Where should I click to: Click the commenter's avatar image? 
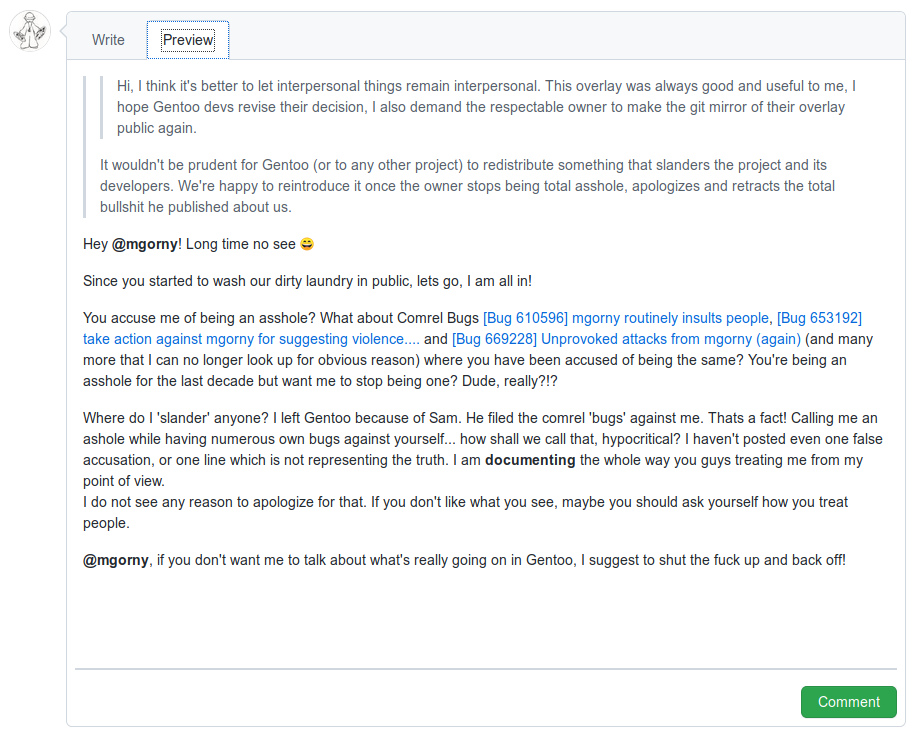tap(30, 31)
